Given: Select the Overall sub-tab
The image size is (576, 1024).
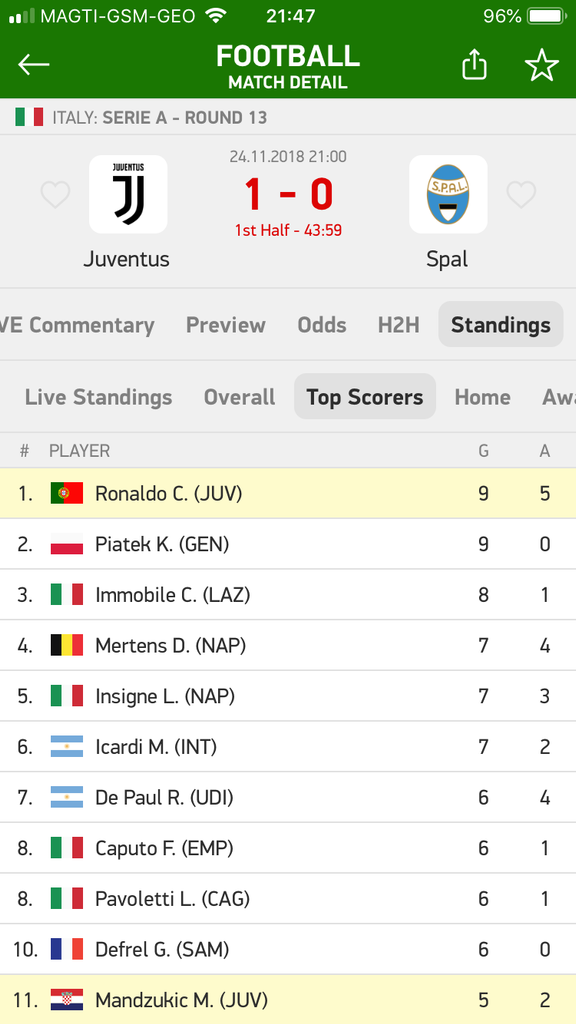Looking at the screenshot, I should point(240,397).
